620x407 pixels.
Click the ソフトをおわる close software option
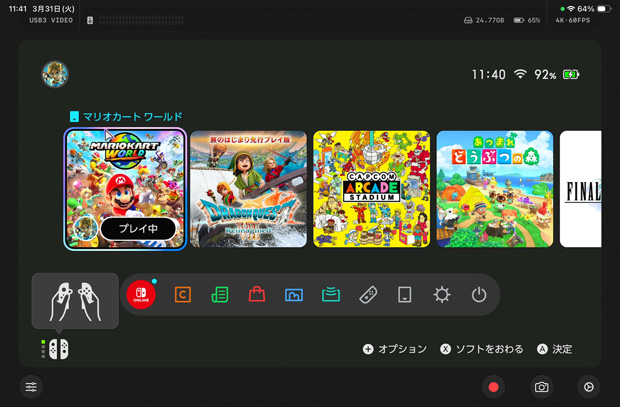point(481,349)
